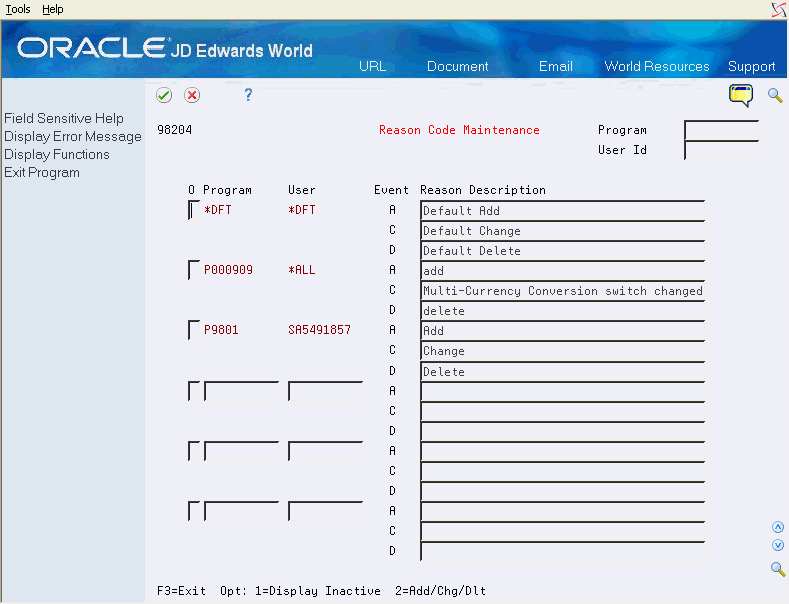Click the Reason Code Maintenance title
The height and width of the screenshot is (604, 789).
point(459,130)
